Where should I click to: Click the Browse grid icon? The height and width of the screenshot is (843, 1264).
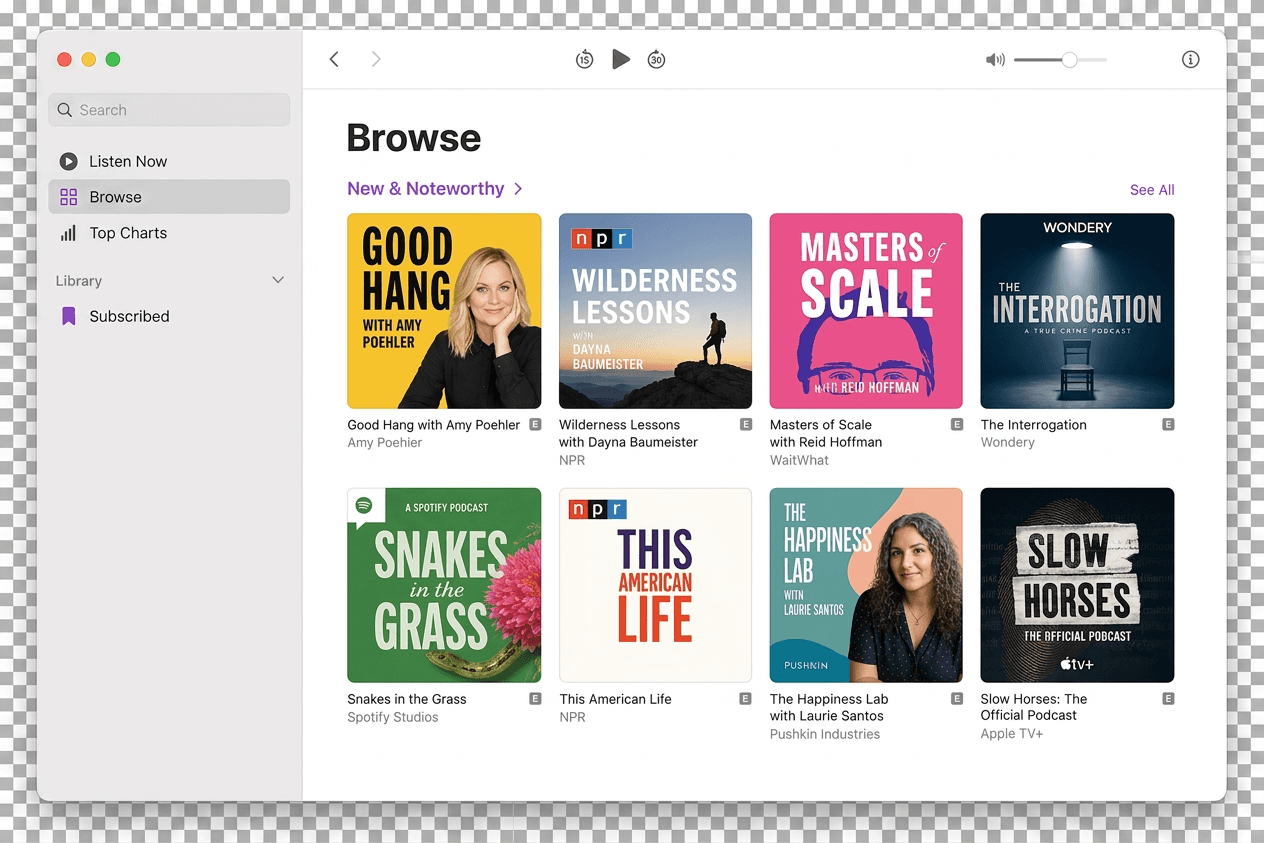pyautogui.click(x=68, y=197)
